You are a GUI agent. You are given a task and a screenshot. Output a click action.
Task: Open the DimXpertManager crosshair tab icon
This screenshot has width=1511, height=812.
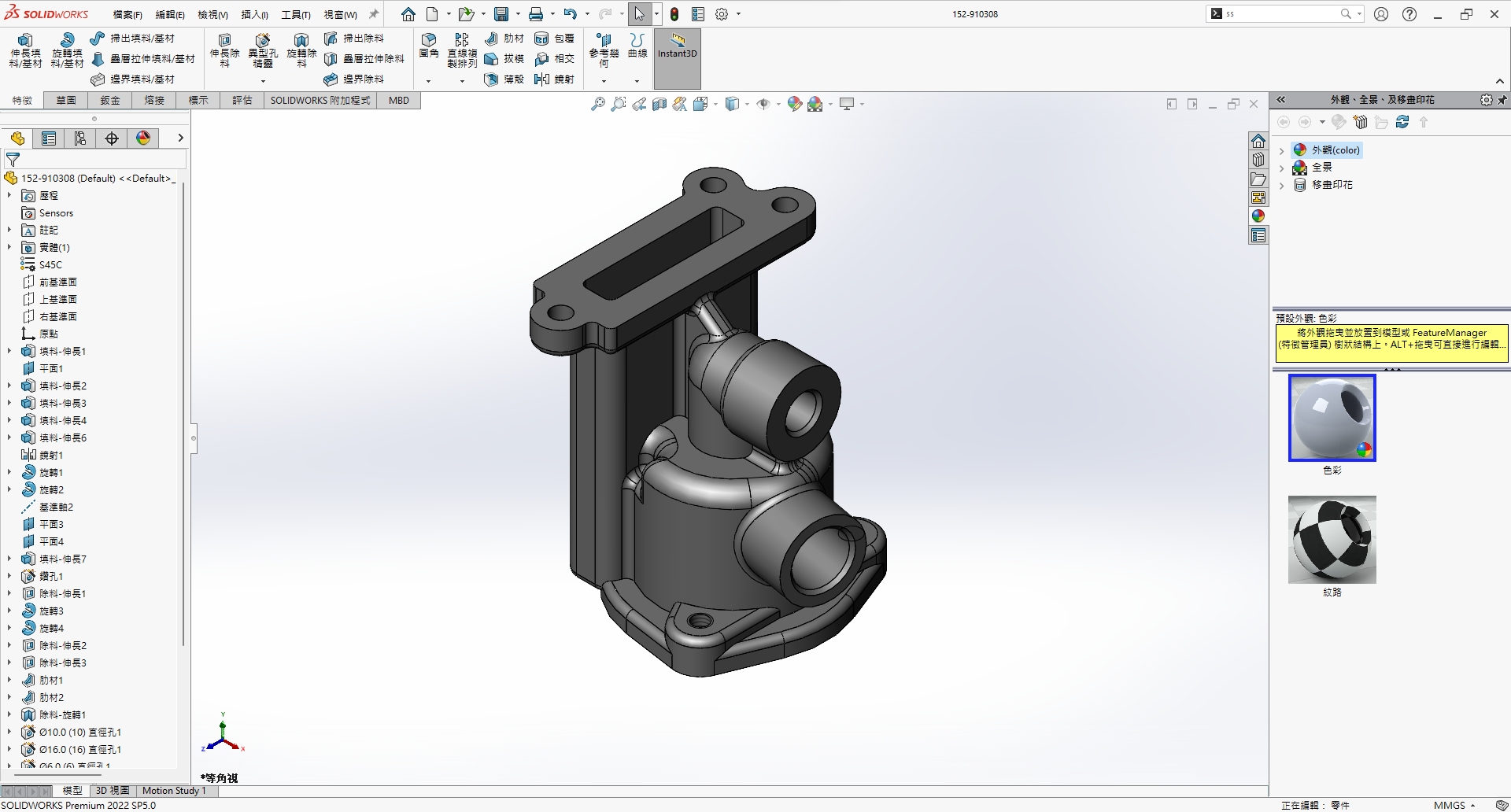[x=112, y=138]
